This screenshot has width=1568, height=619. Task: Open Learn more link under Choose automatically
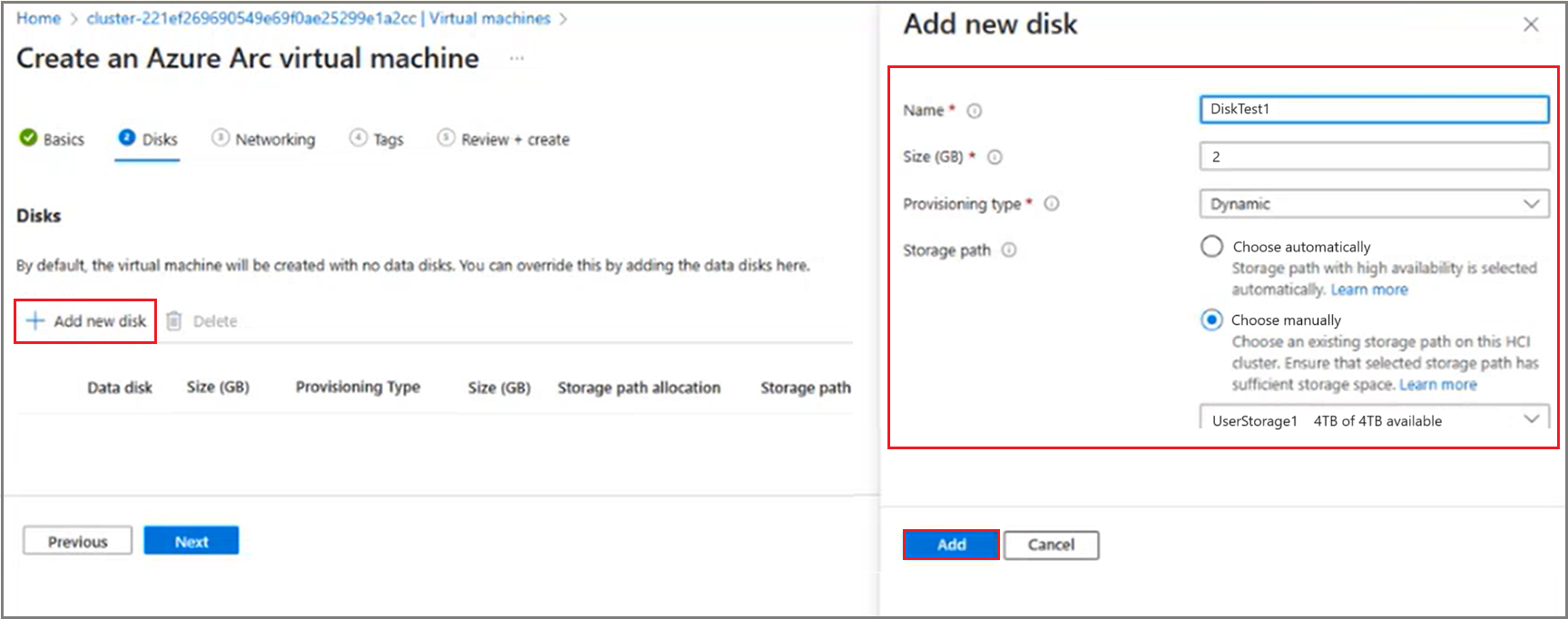[1369, 290]
